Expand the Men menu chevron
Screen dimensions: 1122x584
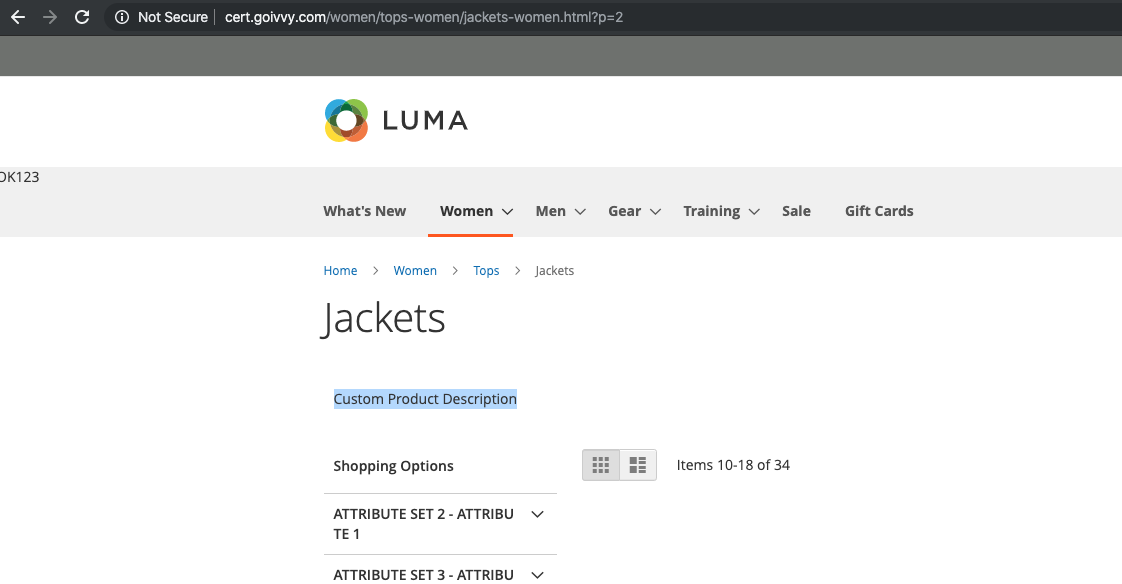(x=580, y=212)
